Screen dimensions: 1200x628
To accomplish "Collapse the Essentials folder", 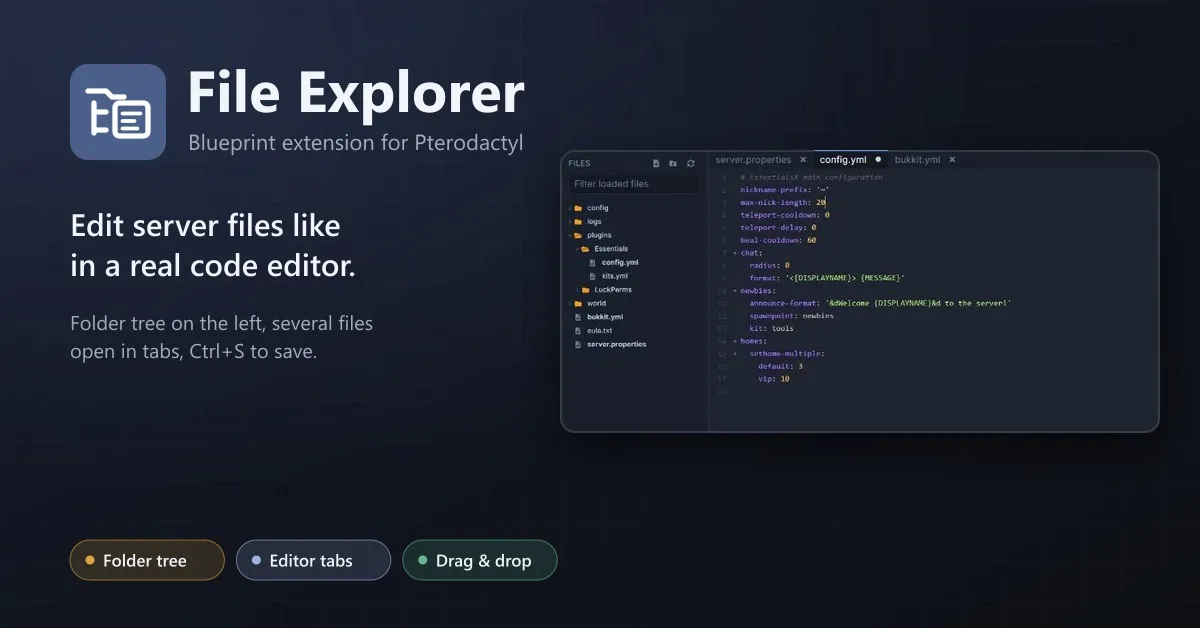I will click(x=578, y=249).
